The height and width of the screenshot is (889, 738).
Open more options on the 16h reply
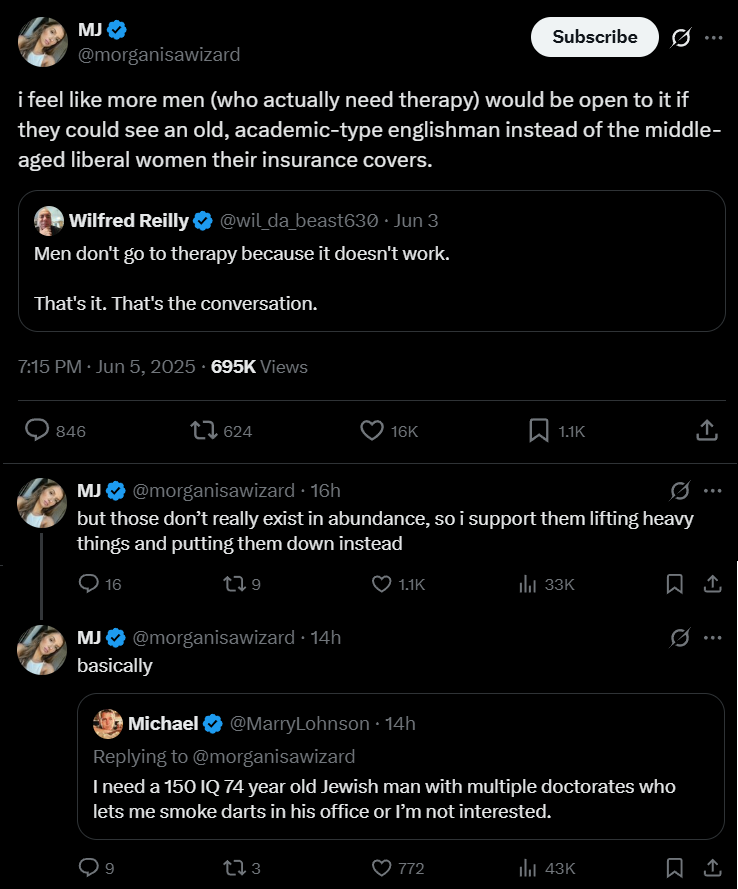[713, 490]
